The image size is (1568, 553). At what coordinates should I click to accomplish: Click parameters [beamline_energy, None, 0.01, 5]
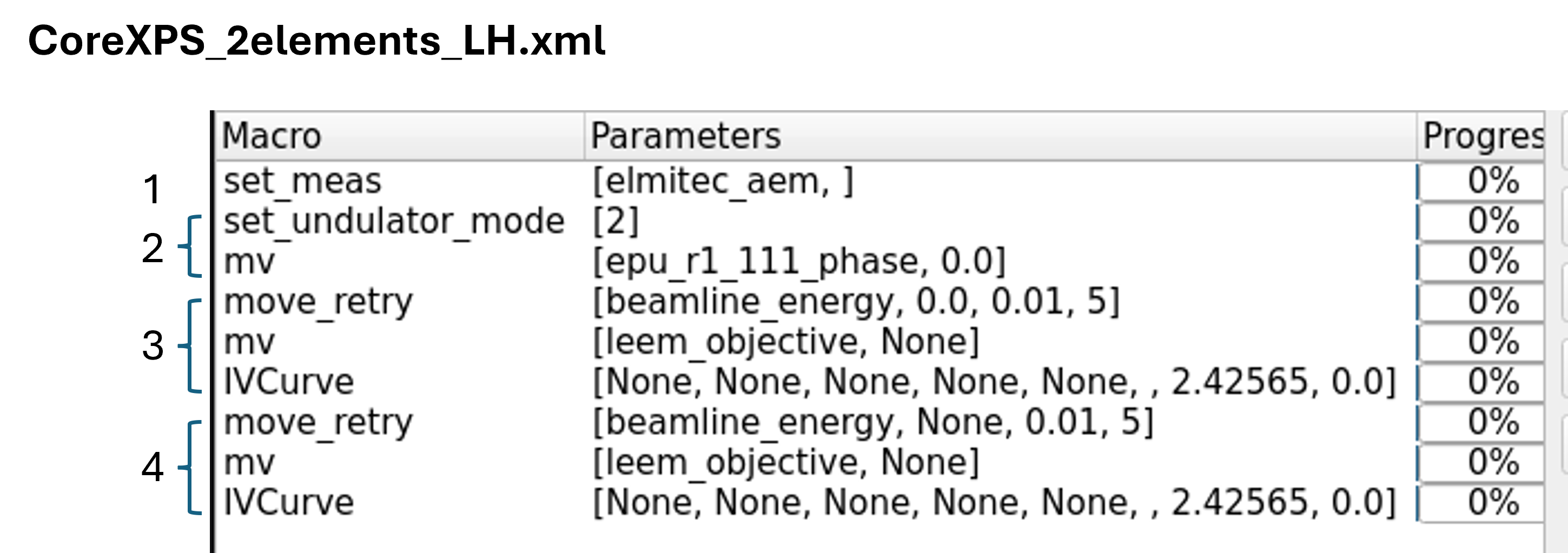pos(873,422)
